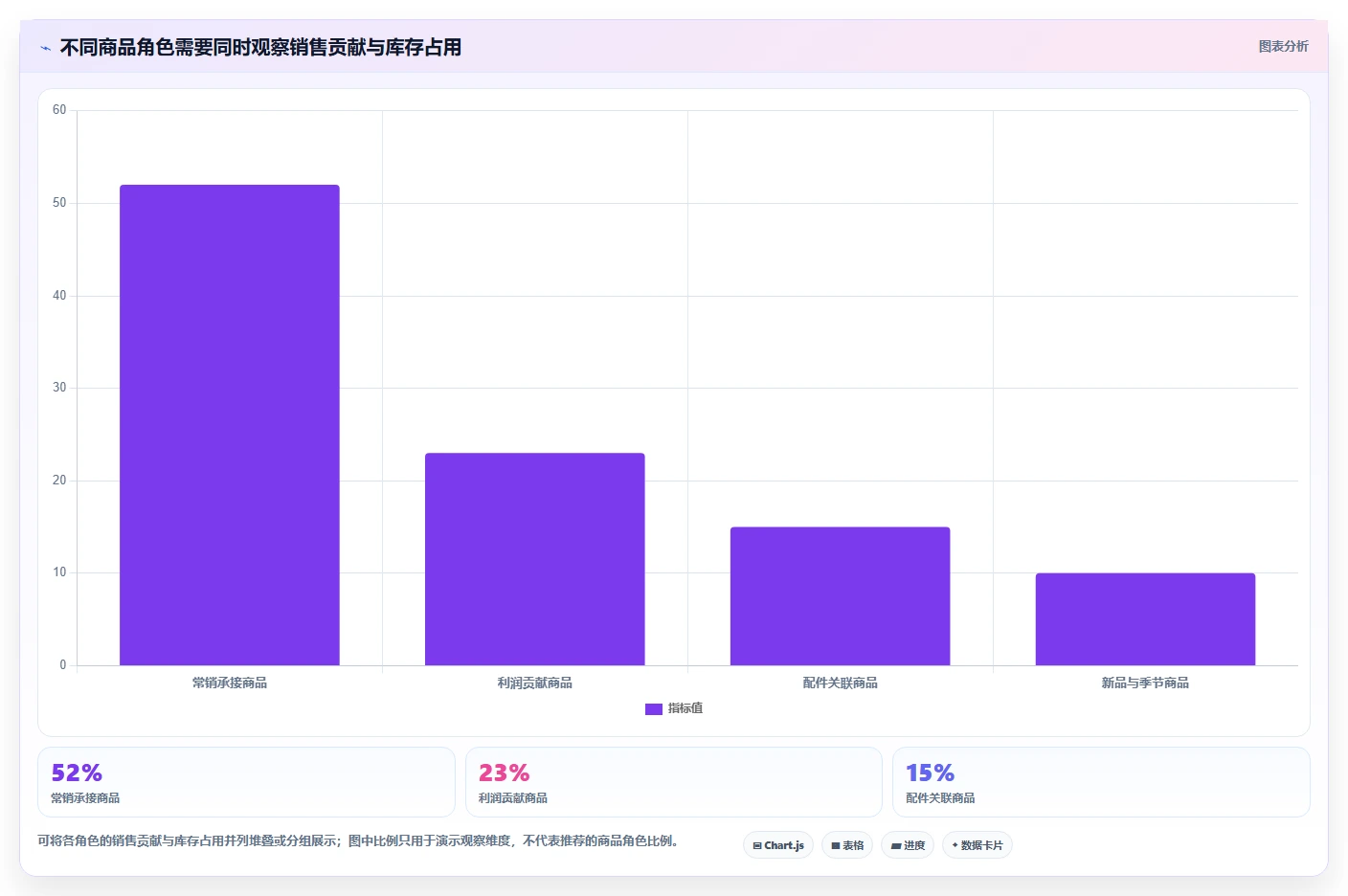Click the y-axis value 60
Screen dimensions: 1348x896
59,110
